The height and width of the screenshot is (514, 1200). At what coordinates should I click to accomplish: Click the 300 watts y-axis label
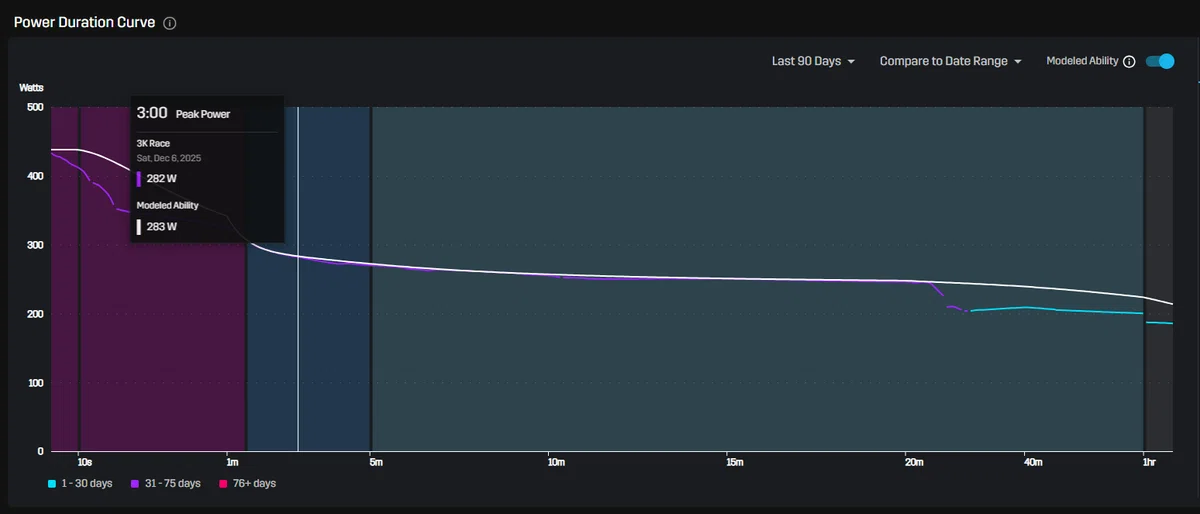tap(35, 245)
